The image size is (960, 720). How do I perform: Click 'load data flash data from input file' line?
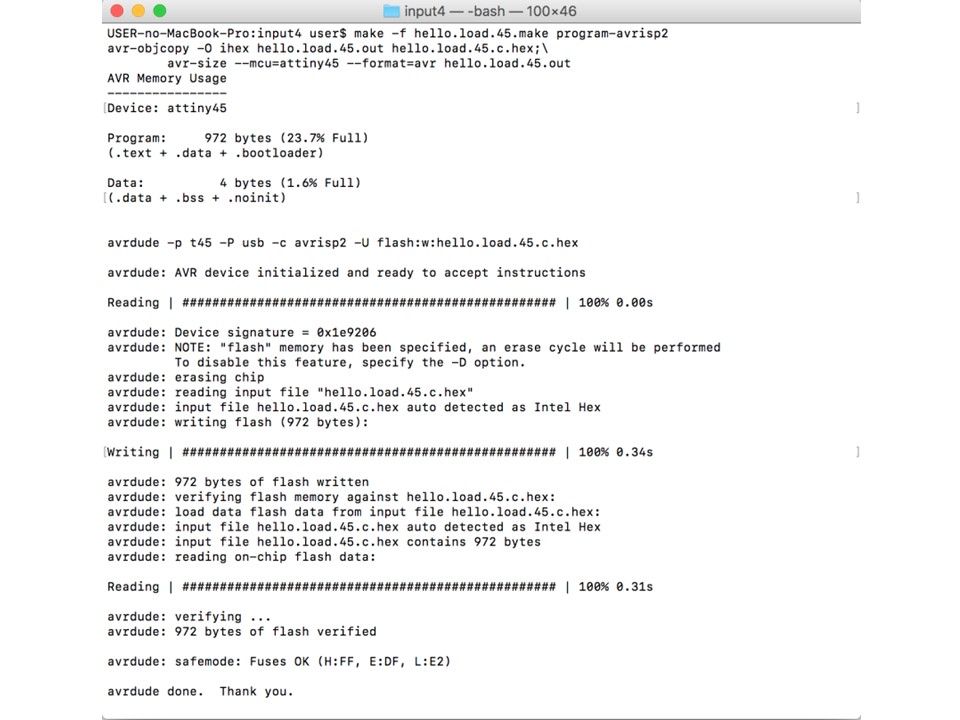pyautogui.click(x=353, y=512)
